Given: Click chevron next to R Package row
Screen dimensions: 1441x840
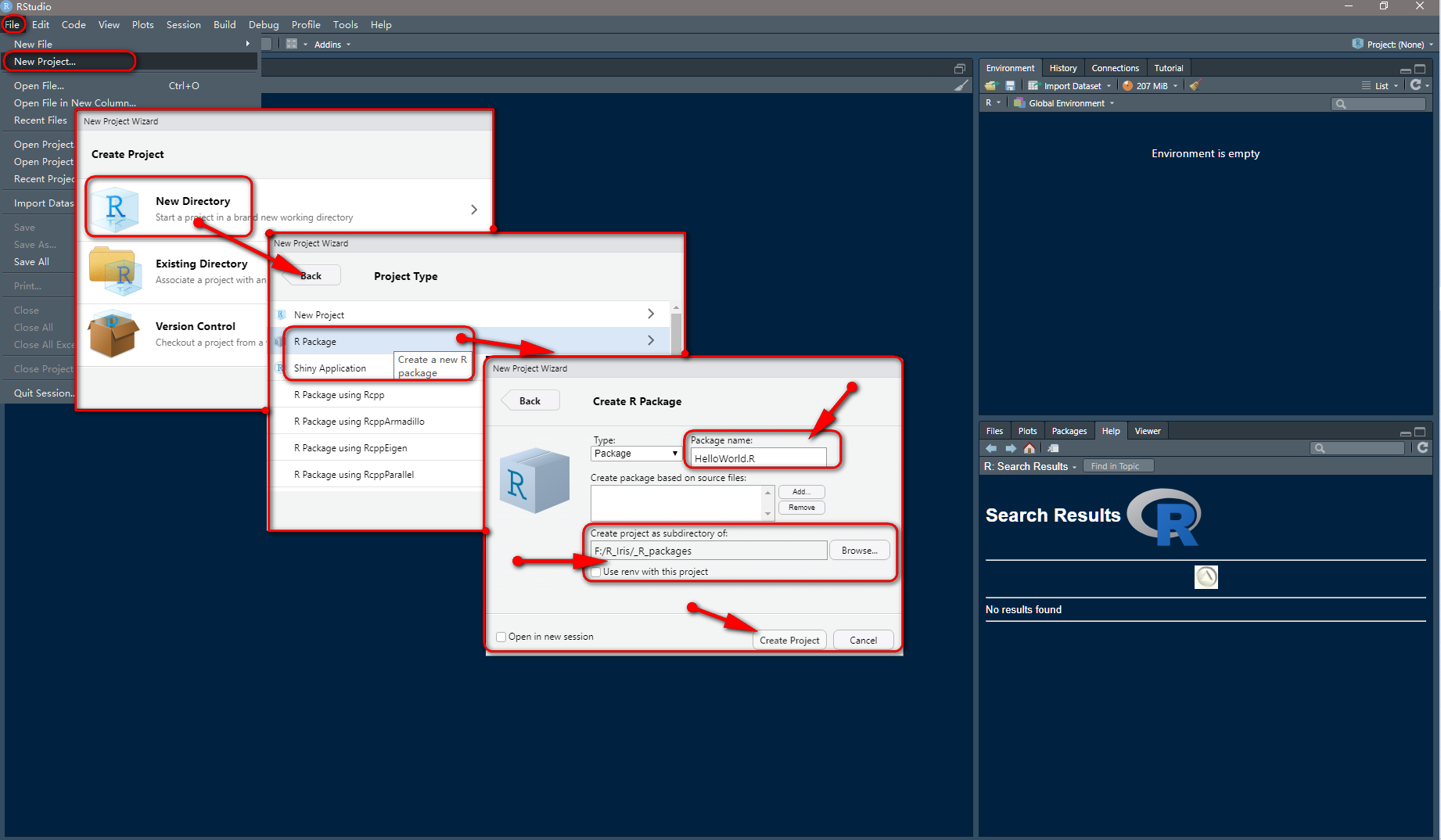Looking at the screenshot, I should (651, 340).
